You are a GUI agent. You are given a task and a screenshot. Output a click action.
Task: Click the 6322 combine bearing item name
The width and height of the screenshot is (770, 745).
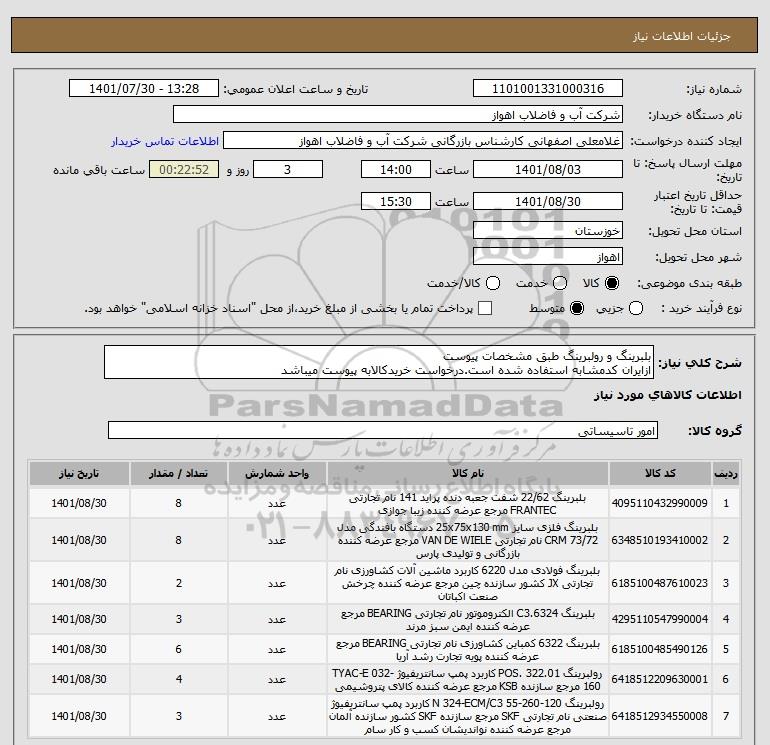468,650
